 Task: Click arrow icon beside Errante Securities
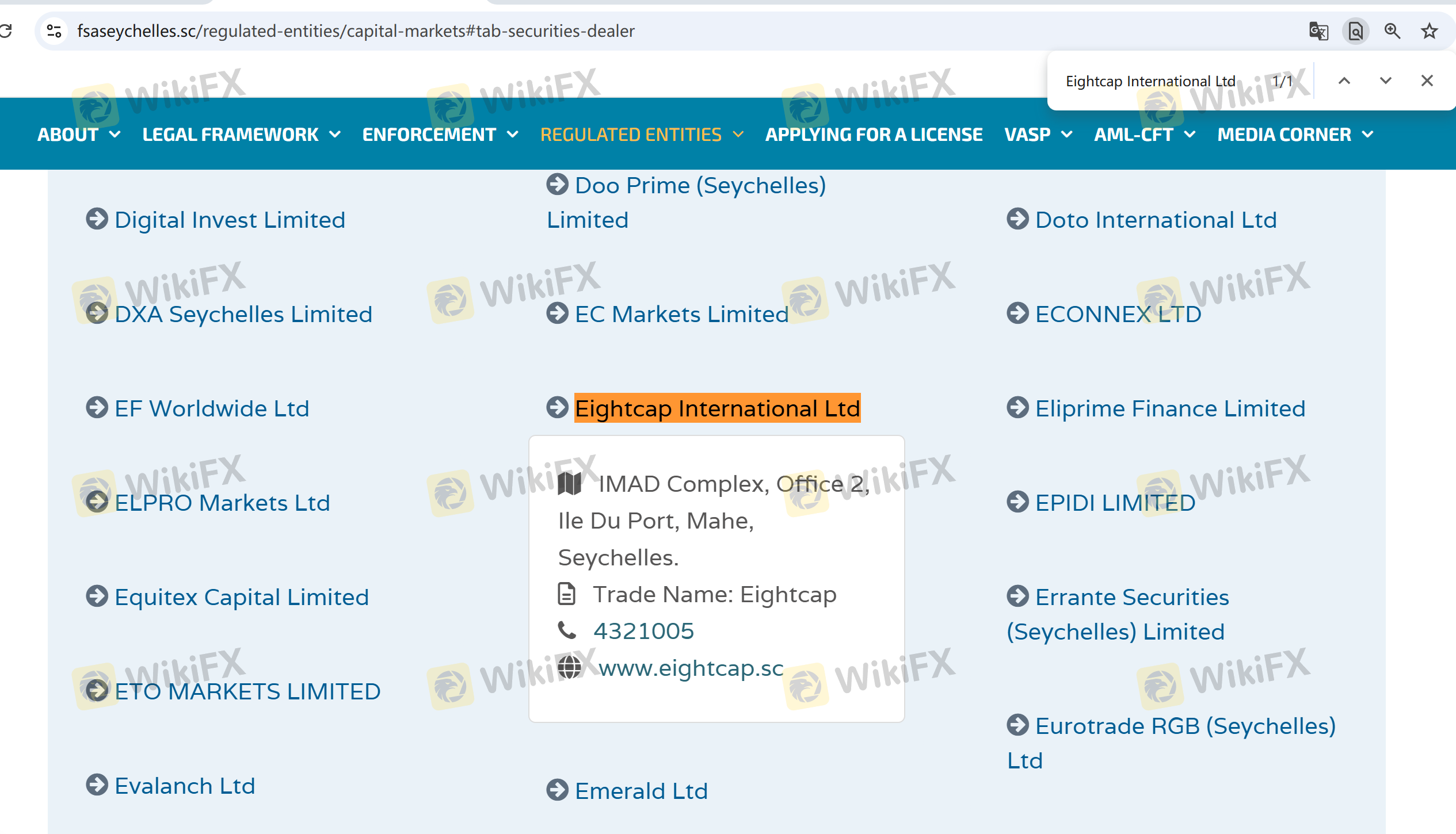(x=1017, y=596)
